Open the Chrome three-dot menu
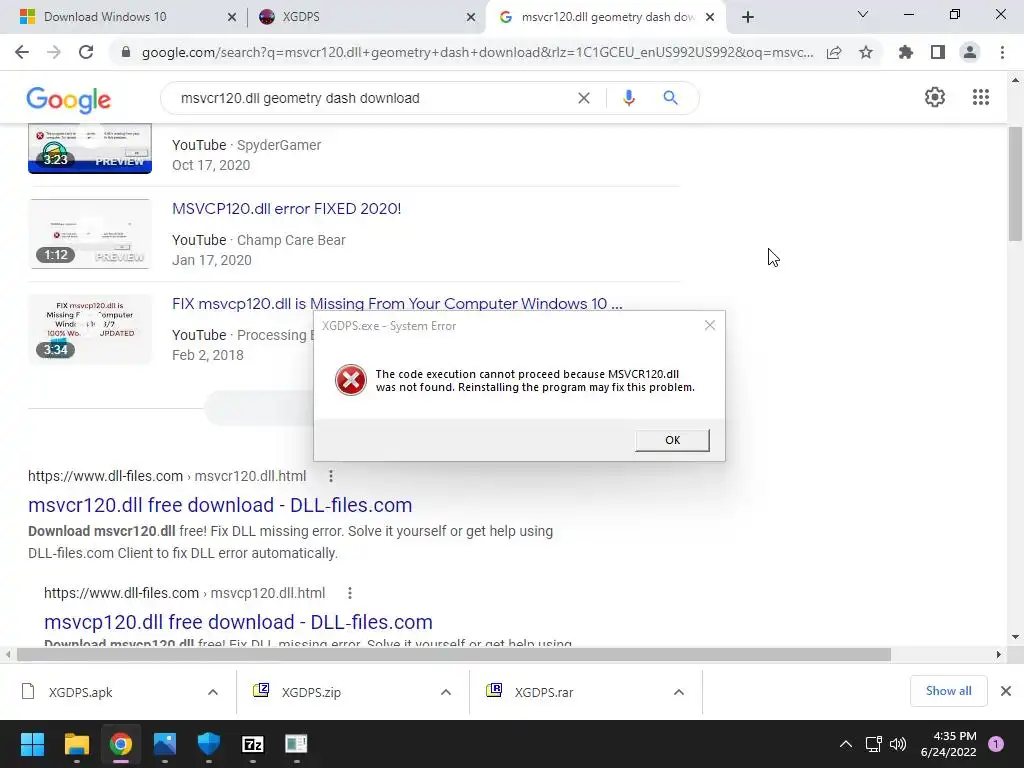 coord(1002,52)
